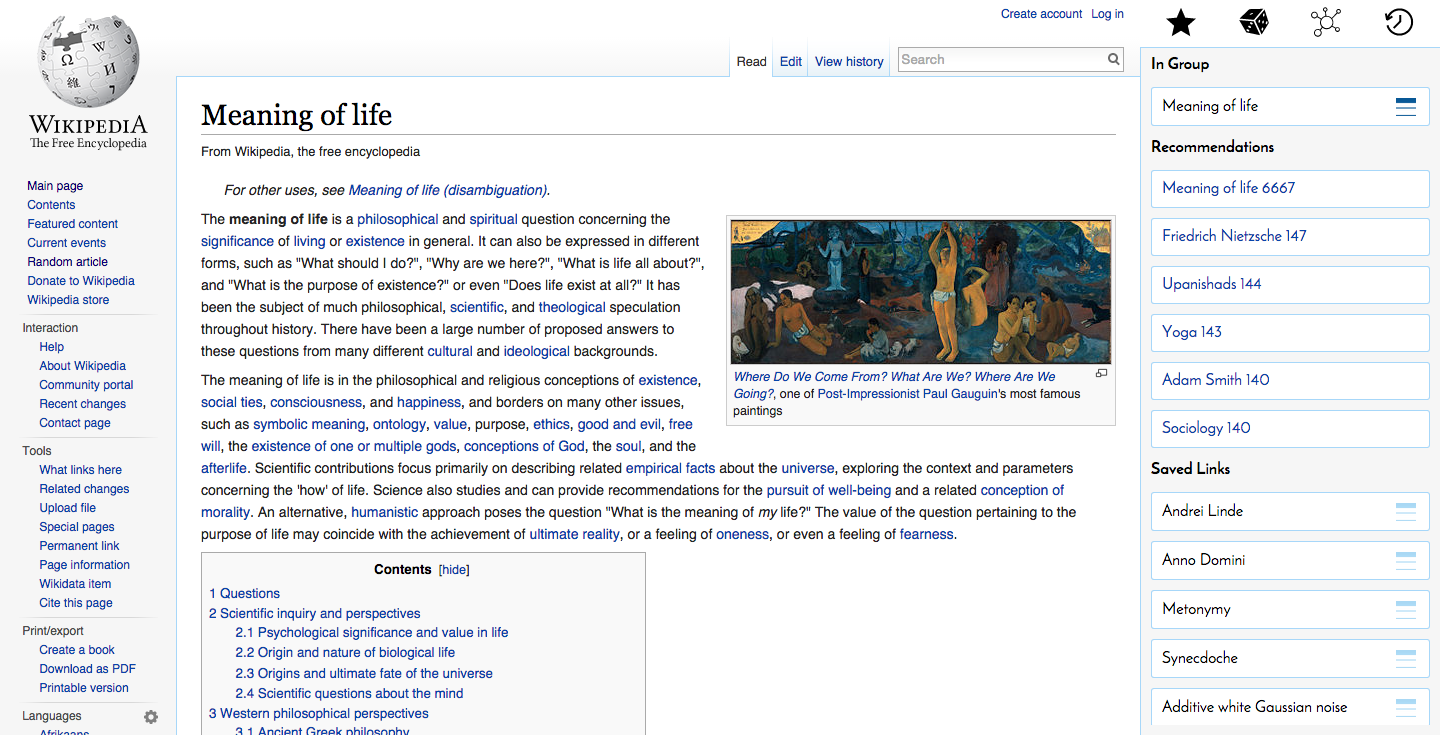1440x735 pixels.
Task: Open Printable version link
Action: click(84, 688)
